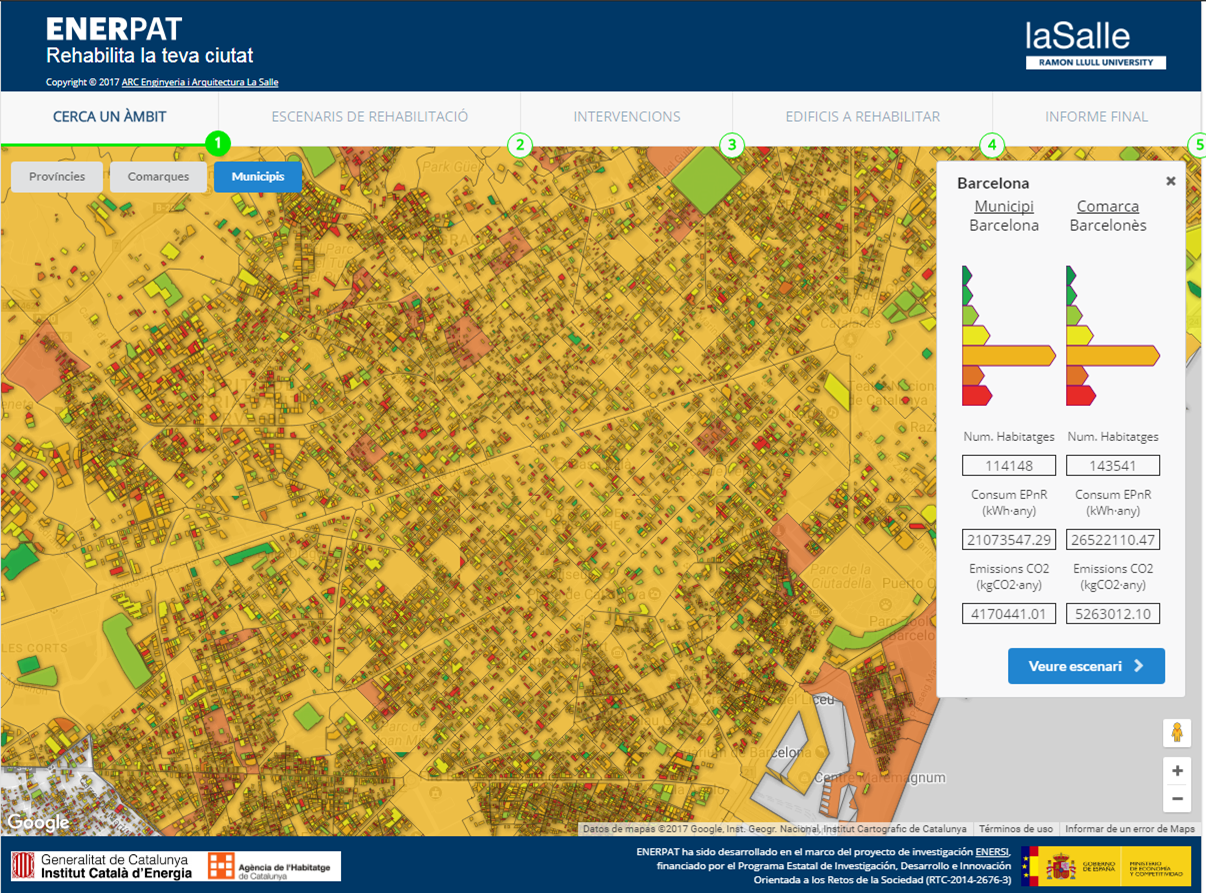The height and width of the screenshot is (893, 1206).
Task: Click the Rehabilita la teva ciutat subtitle
Action: [150, 55]
